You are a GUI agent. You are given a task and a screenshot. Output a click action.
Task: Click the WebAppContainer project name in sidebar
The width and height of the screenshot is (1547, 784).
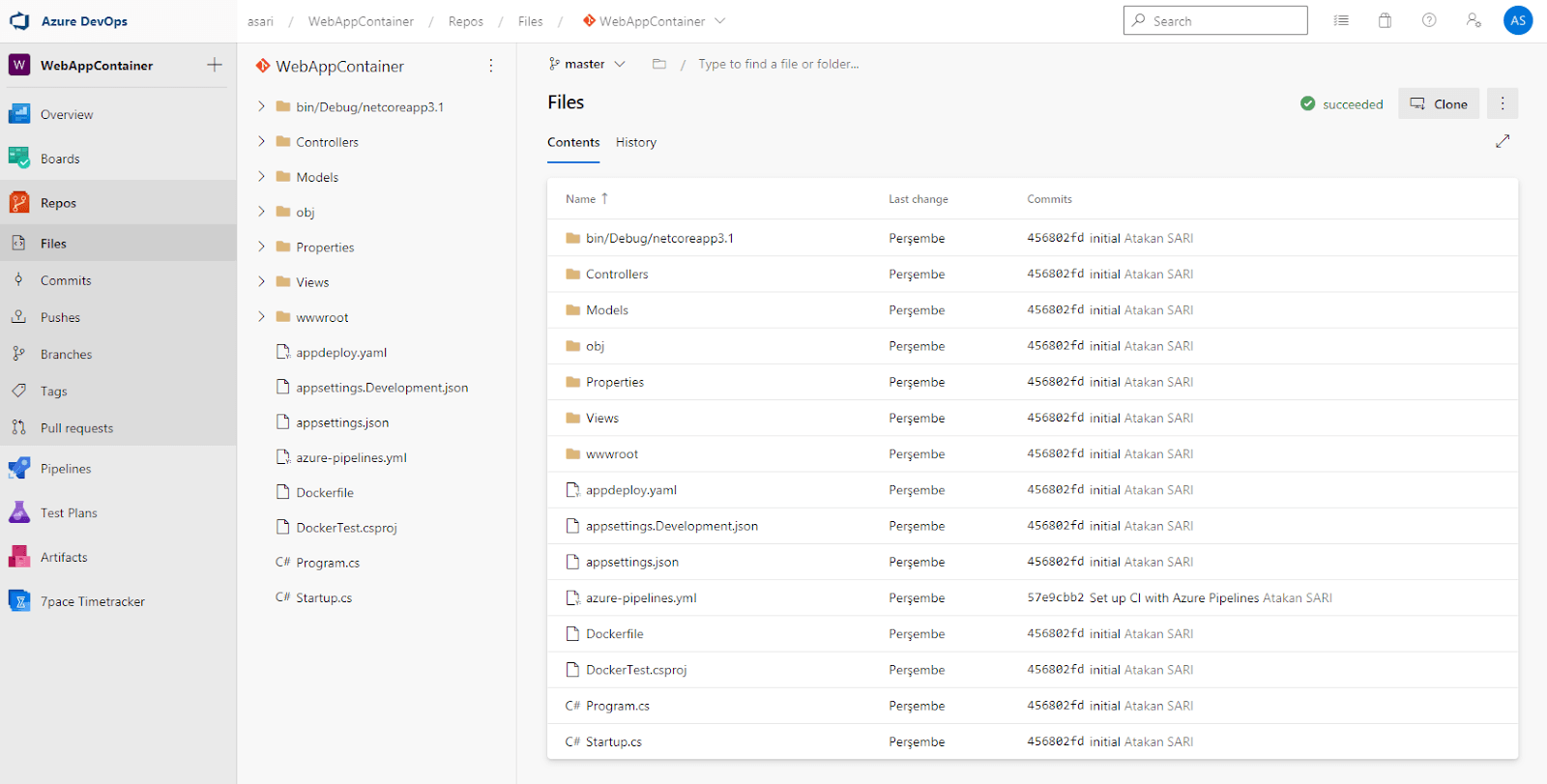point(97,66)
